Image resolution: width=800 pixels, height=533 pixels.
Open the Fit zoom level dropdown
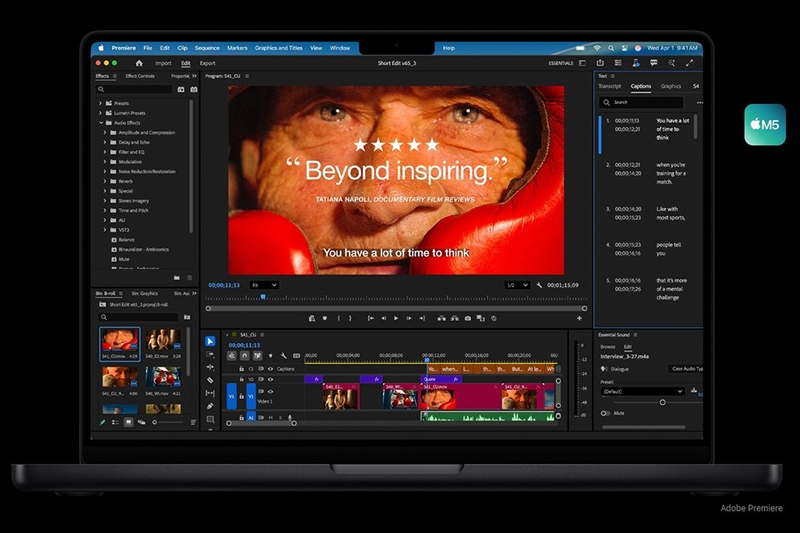[x=264, y=285]
